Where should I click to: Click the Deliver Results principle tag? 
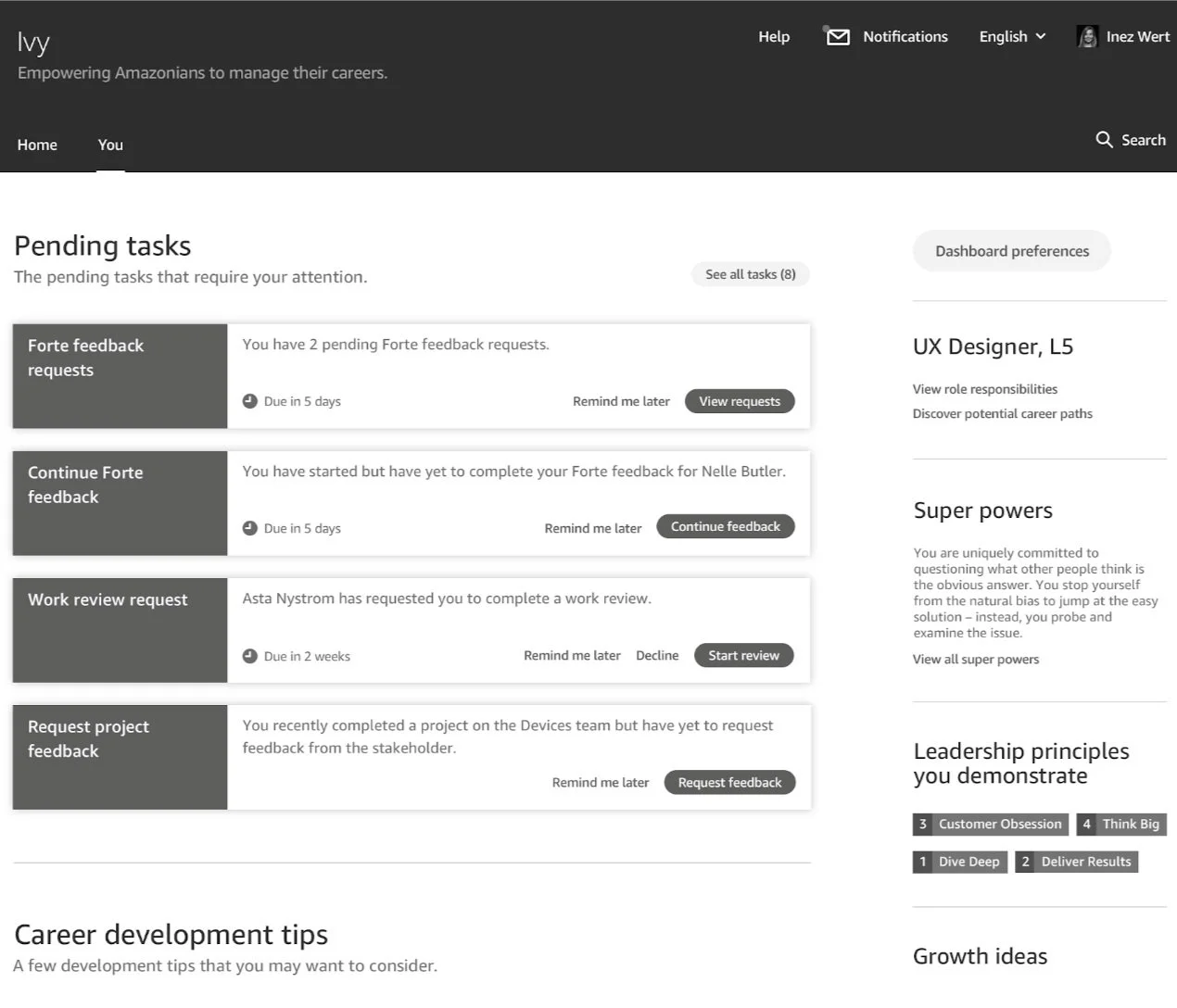click(x=1077, y=862)
